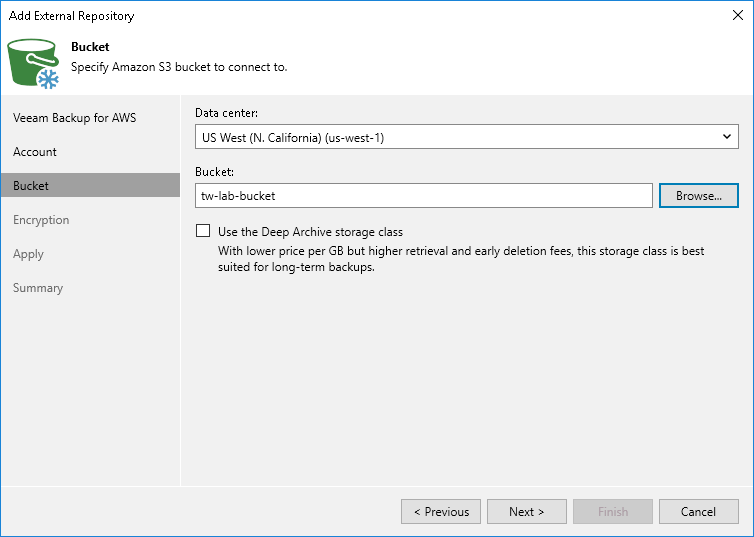This screenshot has width=754, height=537.
Task: Click the Deep Archive description text
Action: (x=461, y=259)
